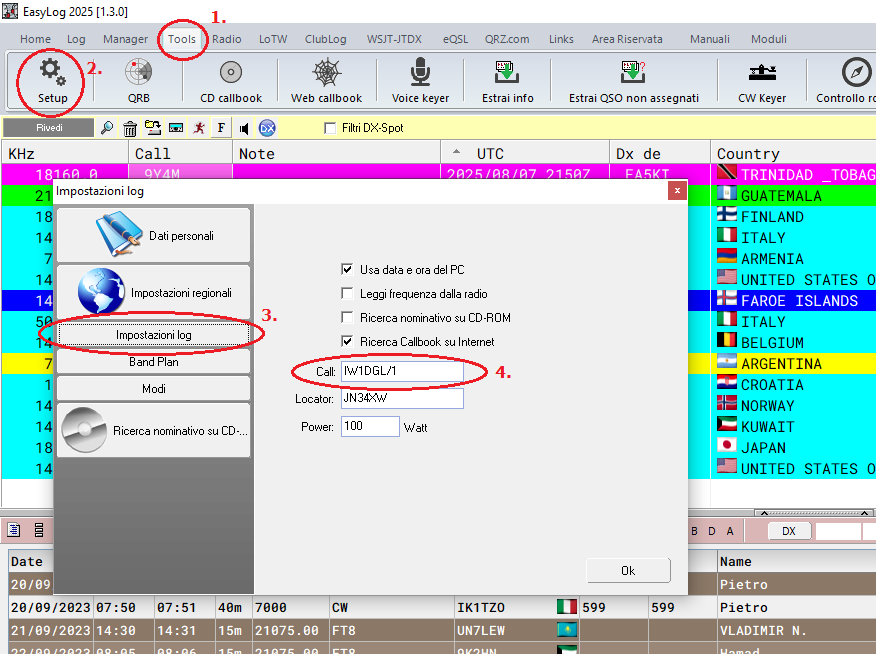Click the stacked rows icon above log table
876x654 pixels.
point(39,529)
